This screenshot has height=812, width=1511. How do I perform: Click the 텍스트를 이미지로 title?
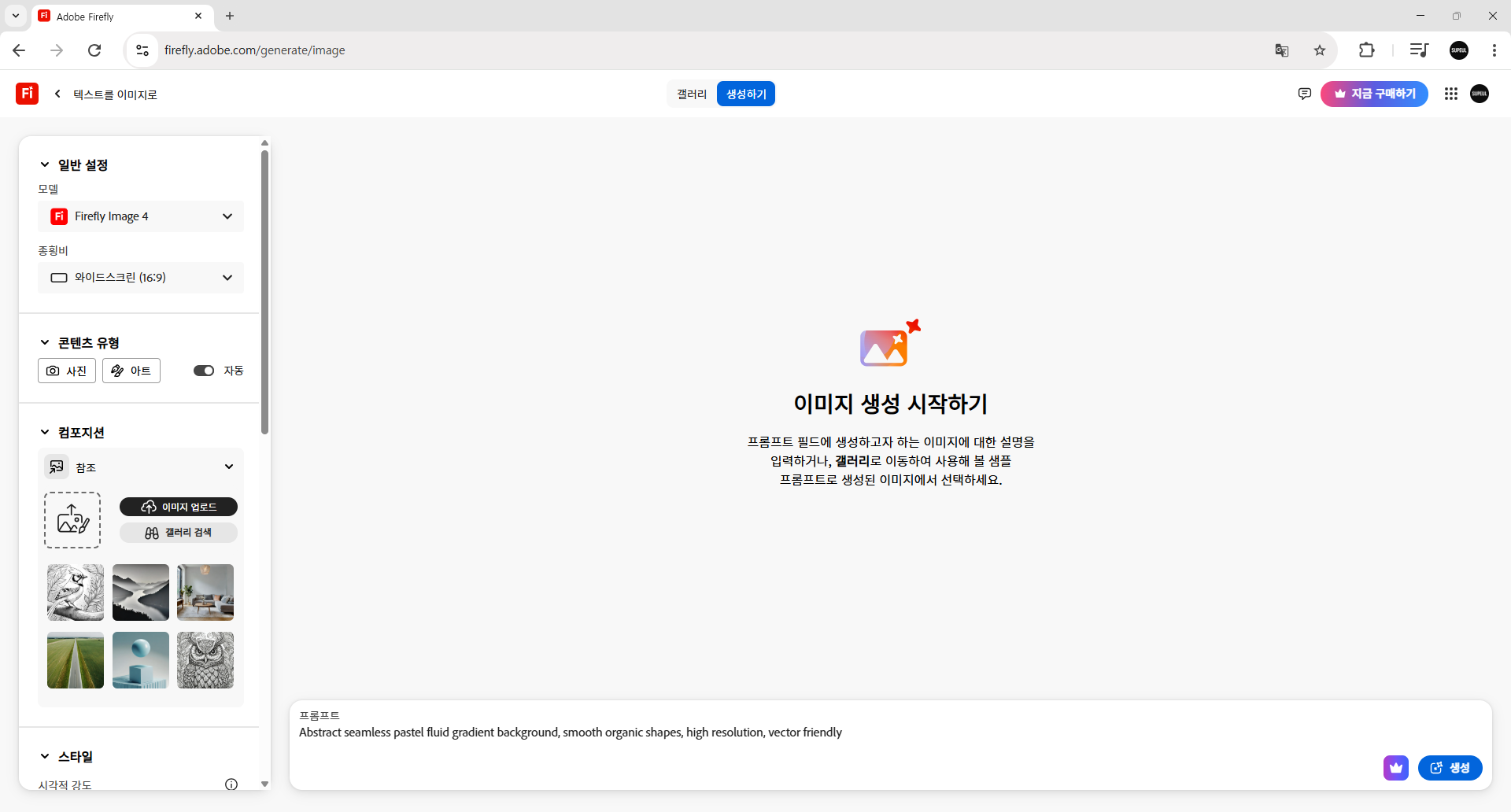115,94
